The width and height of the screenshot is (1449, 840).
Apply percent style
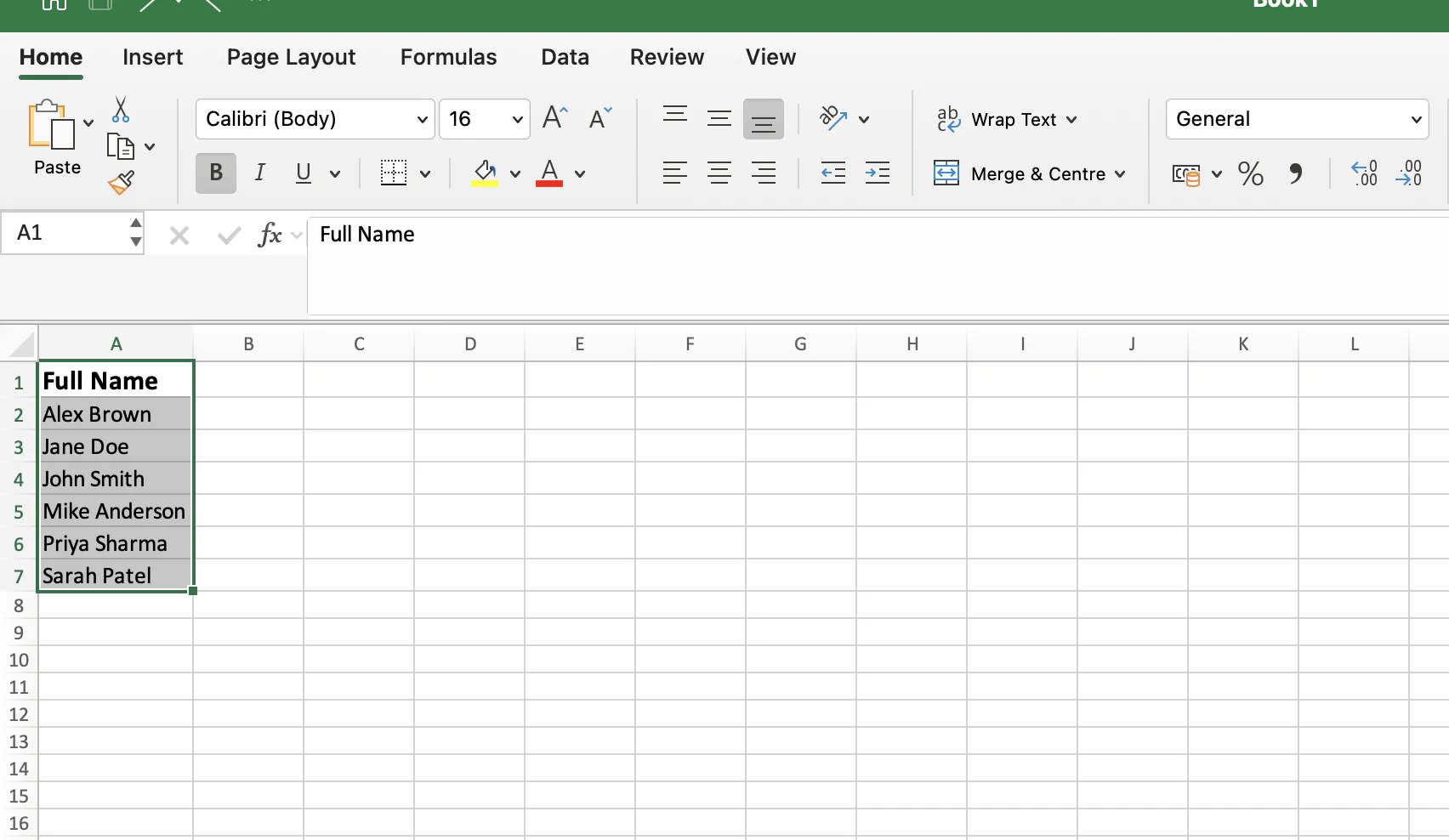[x=1250, y=173]
